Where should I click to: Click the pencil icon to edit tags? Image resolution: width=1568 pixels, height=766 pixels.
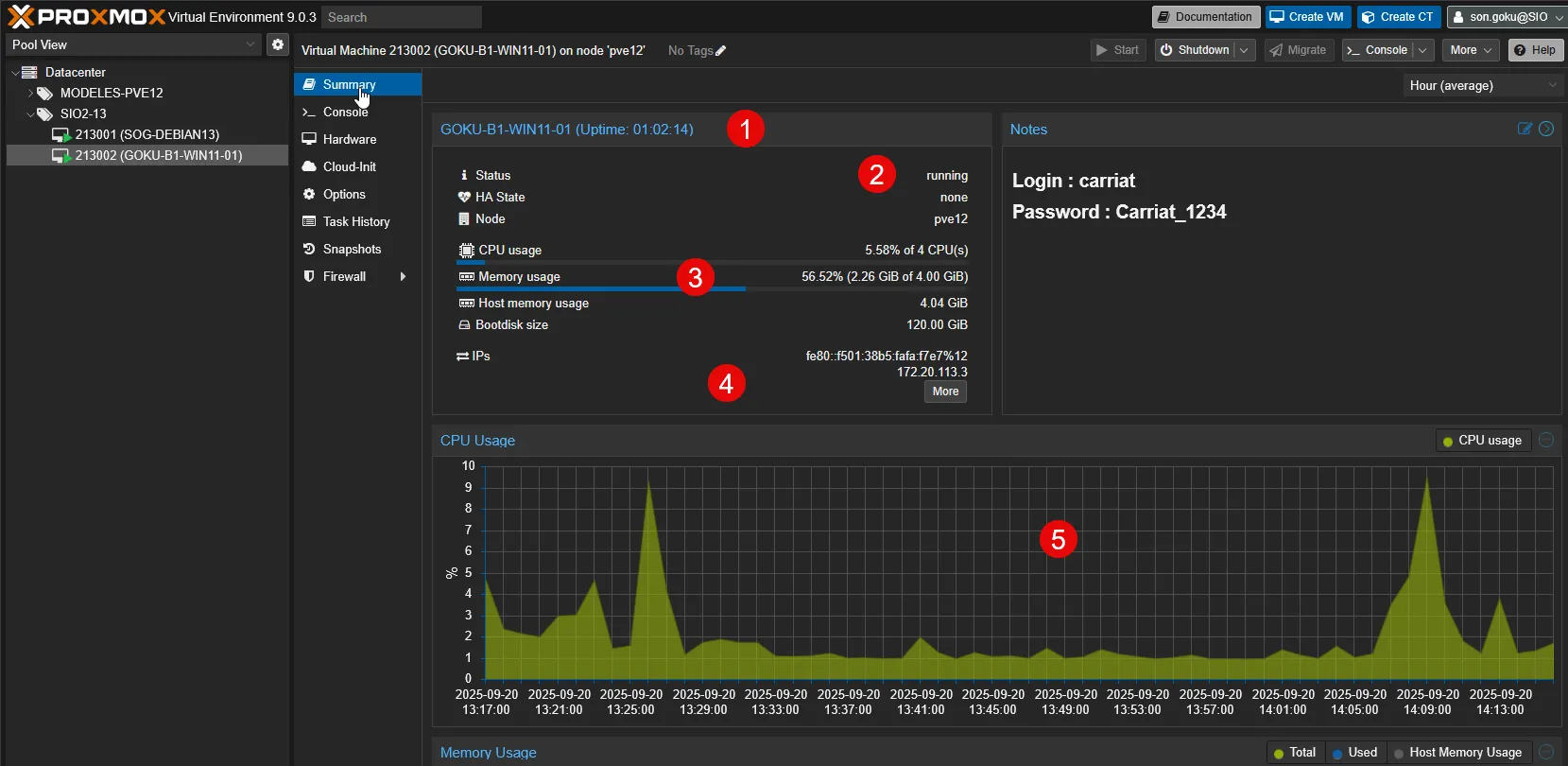tap(721, 51)
